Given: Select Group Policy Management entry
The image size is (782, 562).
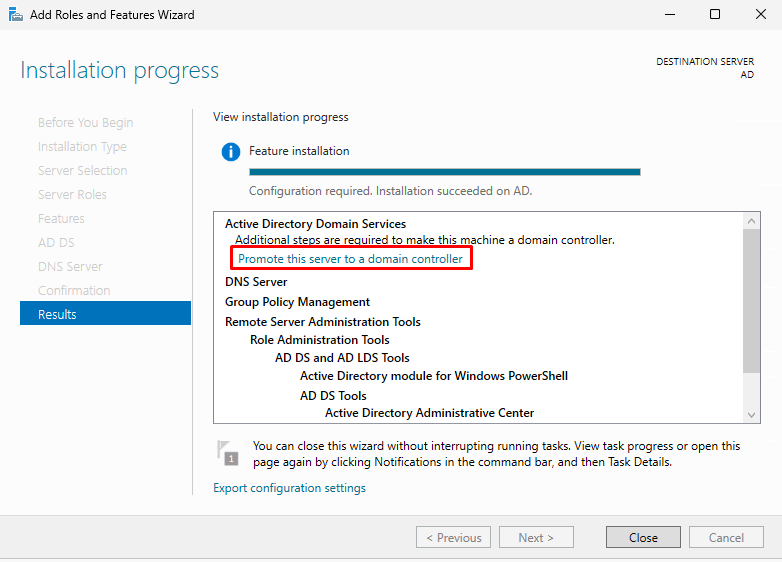Looking at the screenshot, I should tap(297, 302).
